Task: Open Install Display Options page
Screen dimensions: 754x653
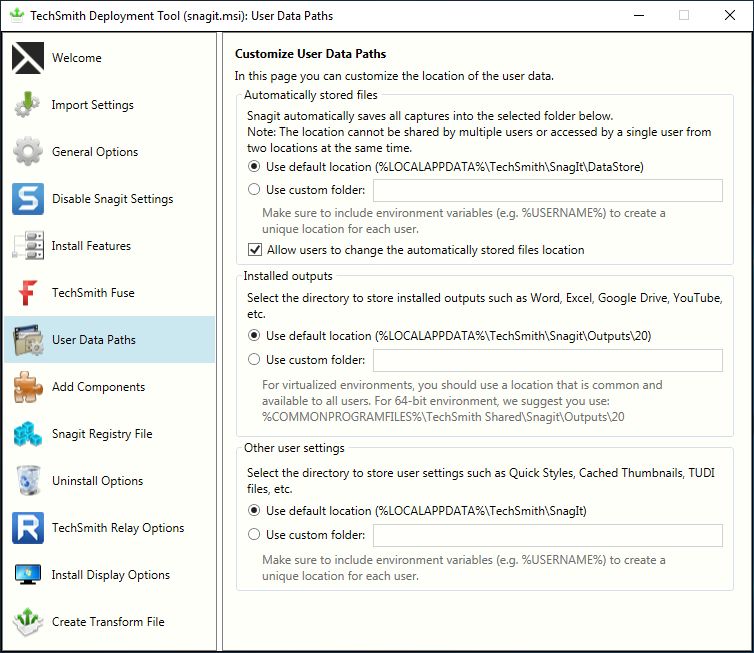Action: tap(110, 575)
